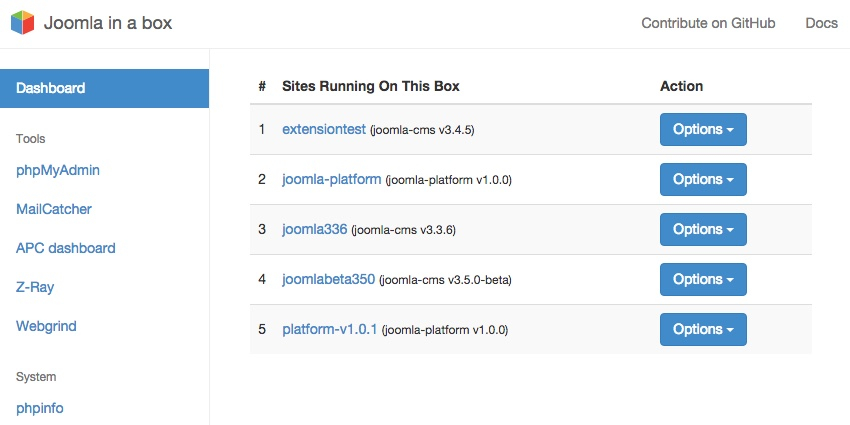
Task: Open the Joomla in a box title link
Action: [108, 23]
